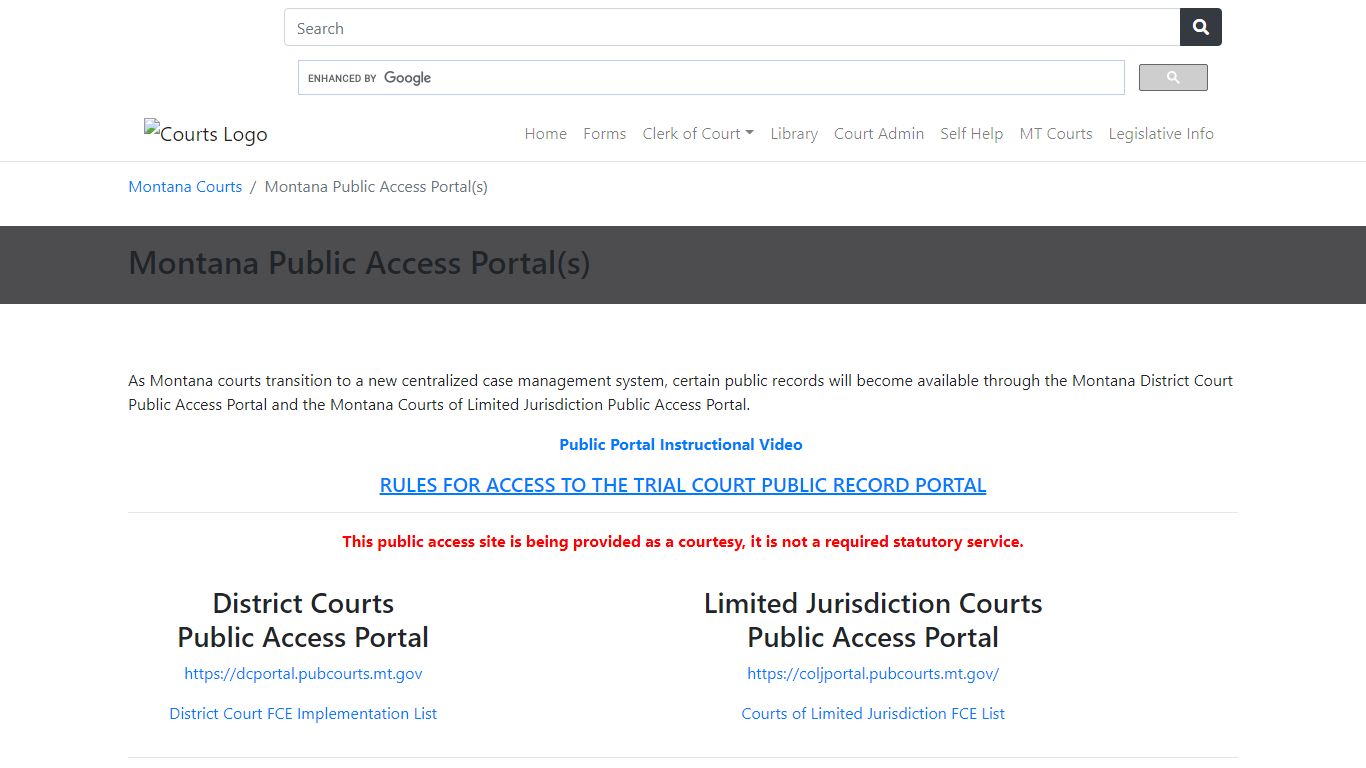Open Legislative Info in the navbar
1366x768 pixels.
pos(1161,134)
